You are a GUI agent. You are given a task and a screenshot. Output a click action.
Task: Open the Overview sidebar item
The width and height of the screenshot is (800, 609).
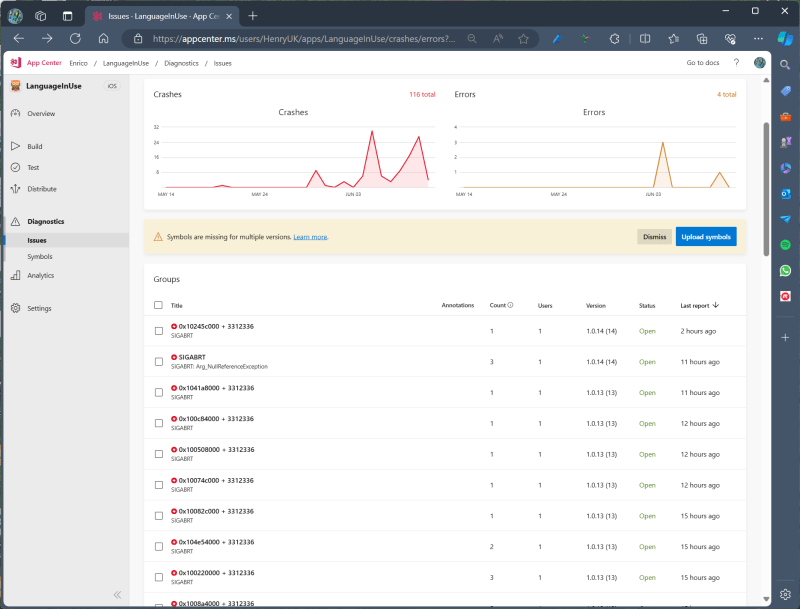41,114
